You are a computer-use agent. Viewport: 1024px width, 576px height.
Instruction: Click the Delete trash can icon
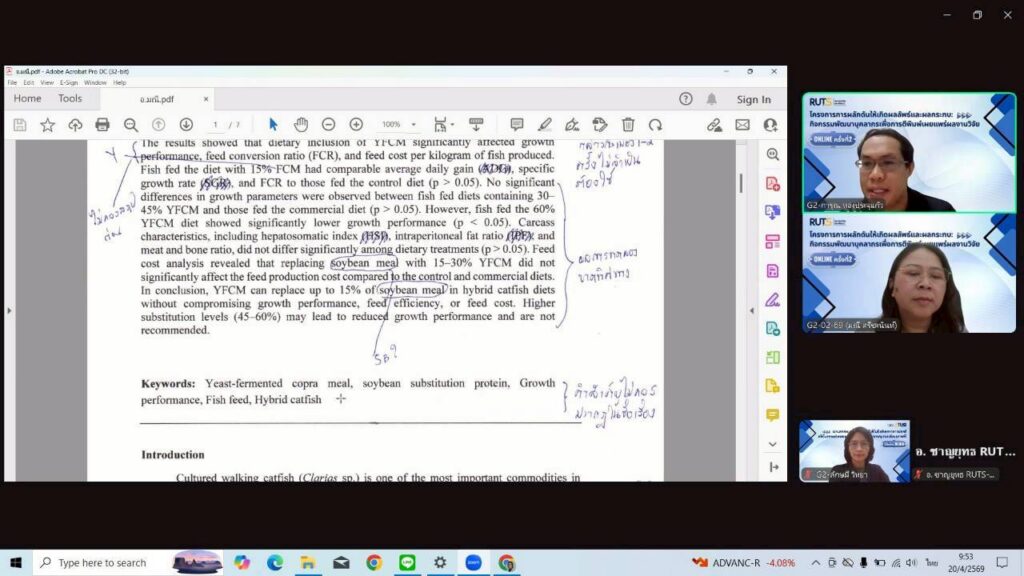(x=628, y=125)
